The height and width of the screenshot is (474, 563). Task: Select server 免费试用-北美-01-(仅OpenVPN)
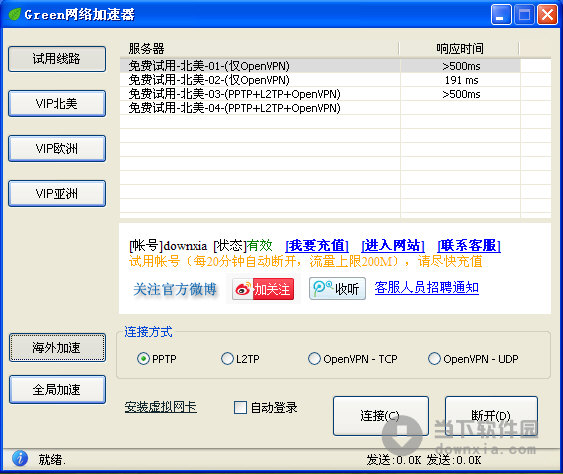pos(320,66)
